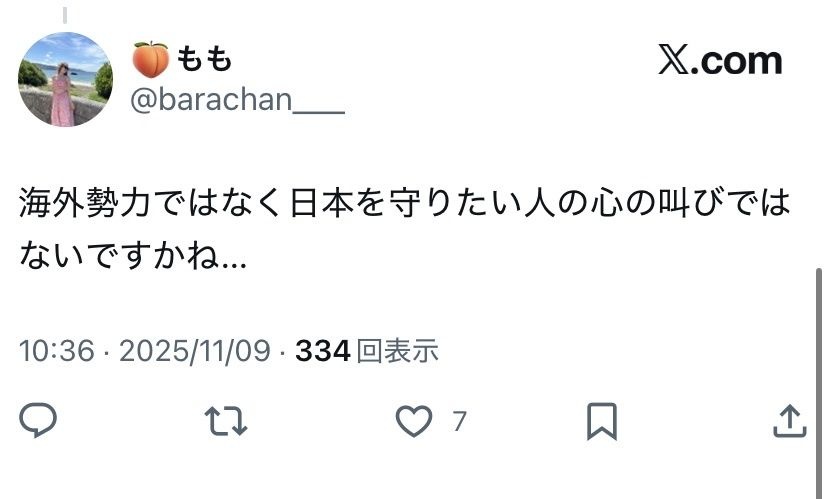Select the tweet line beginning with 海外勢力

[x=404, y=202]
